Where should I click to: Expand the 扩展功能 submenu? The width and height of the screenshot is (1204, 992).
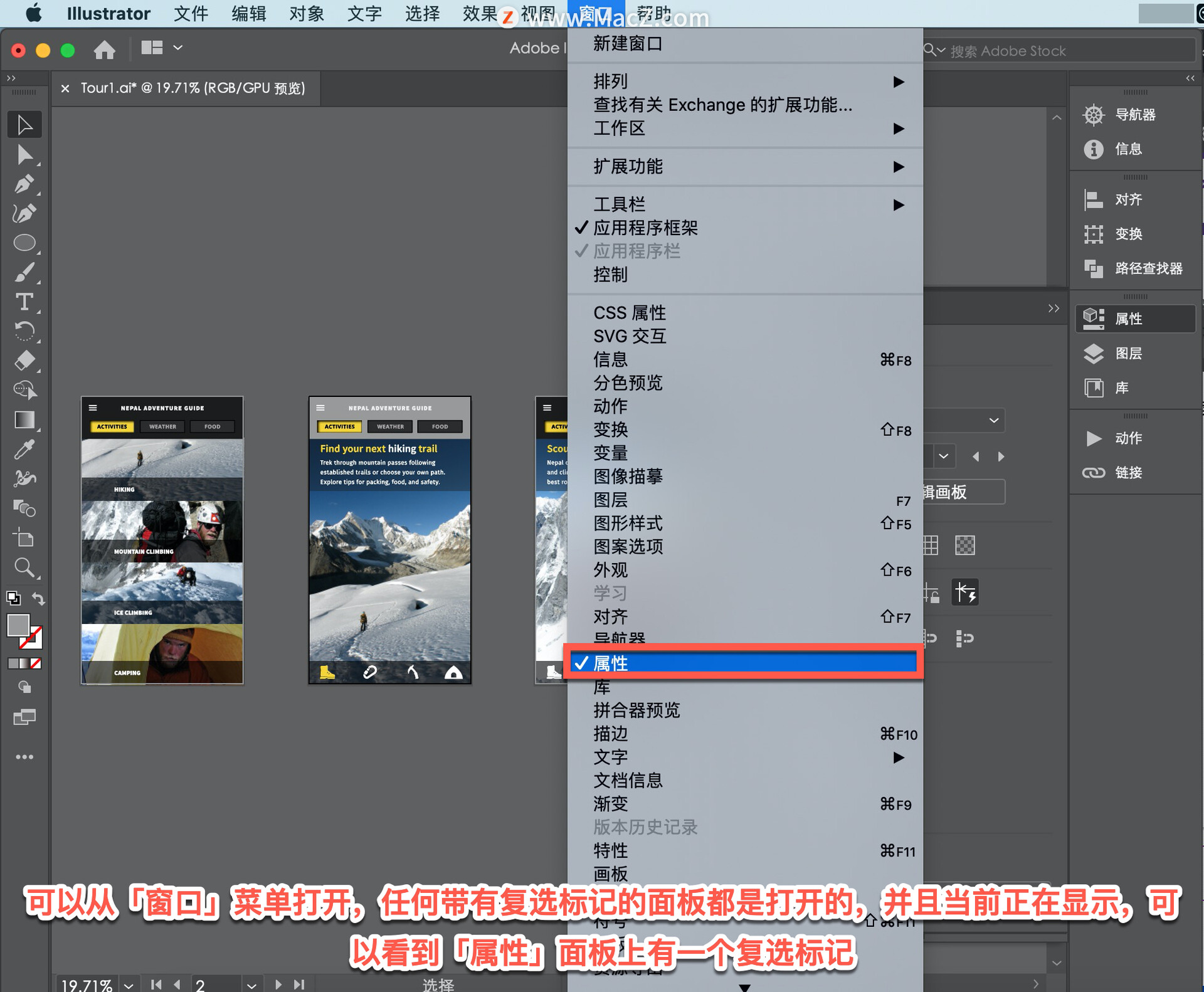pyautogui.click(x=744, y=167)
